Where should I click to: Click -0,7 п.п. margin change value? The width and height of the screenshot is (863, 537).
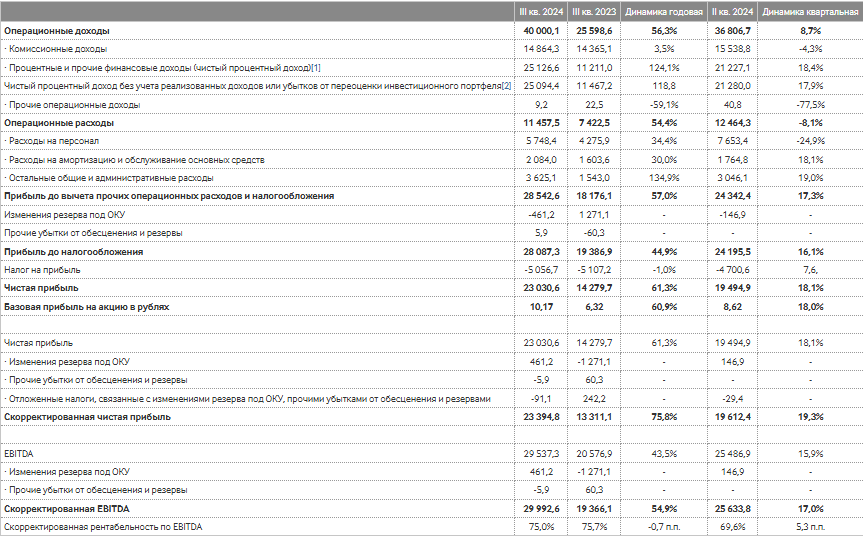pyautogui.click(x=664, y=527)
